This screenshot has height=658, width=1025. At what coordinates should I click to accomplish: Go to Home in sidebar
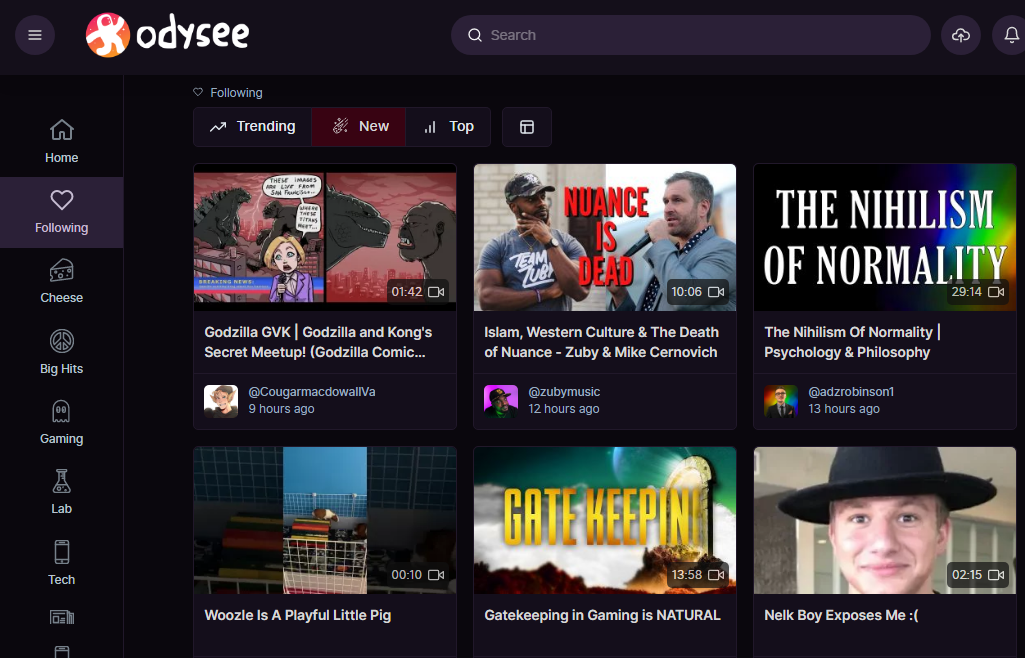[x=61, y=142]
